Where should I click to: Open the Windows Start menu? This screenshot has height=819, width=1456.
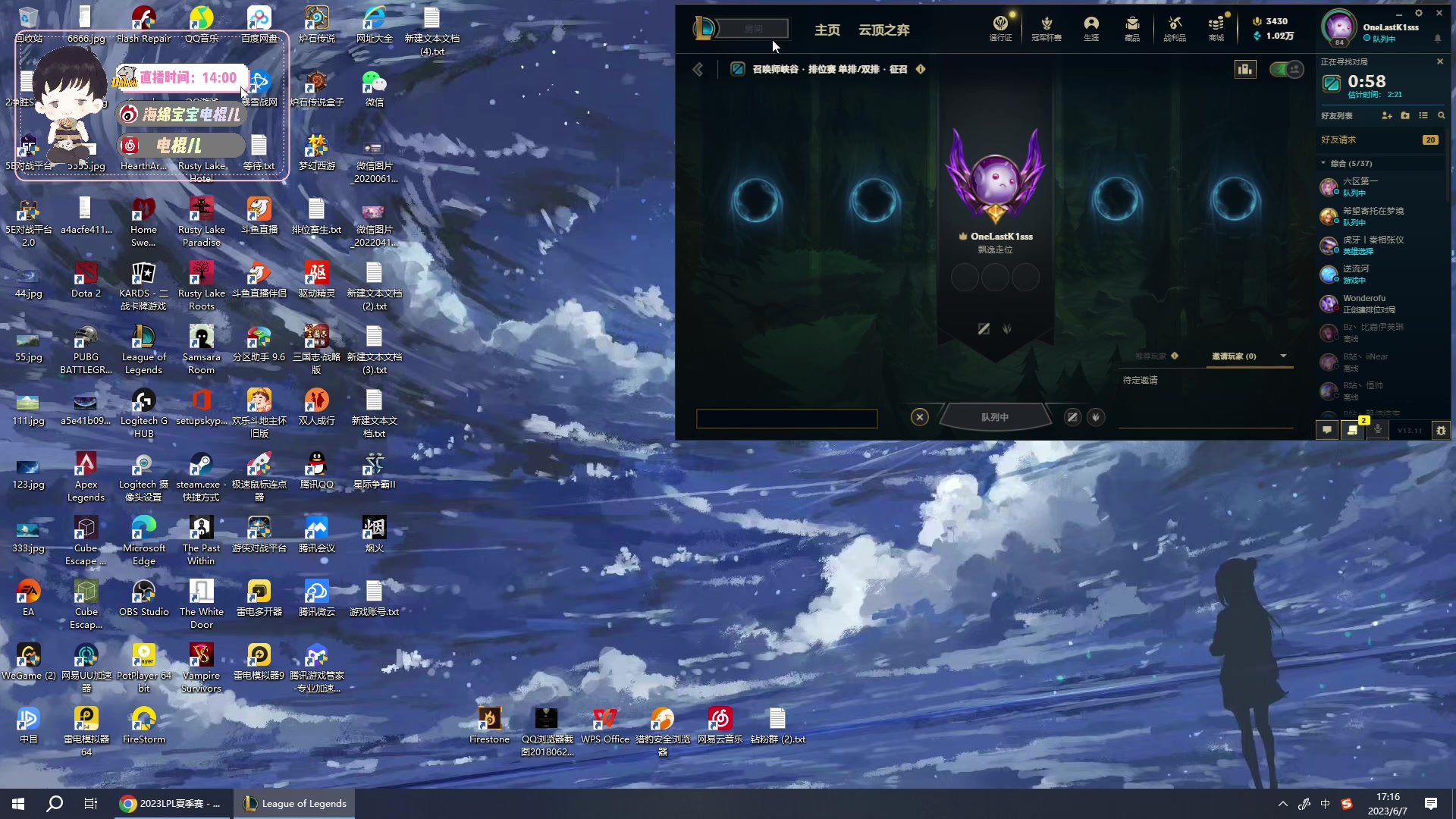(18, 804)
